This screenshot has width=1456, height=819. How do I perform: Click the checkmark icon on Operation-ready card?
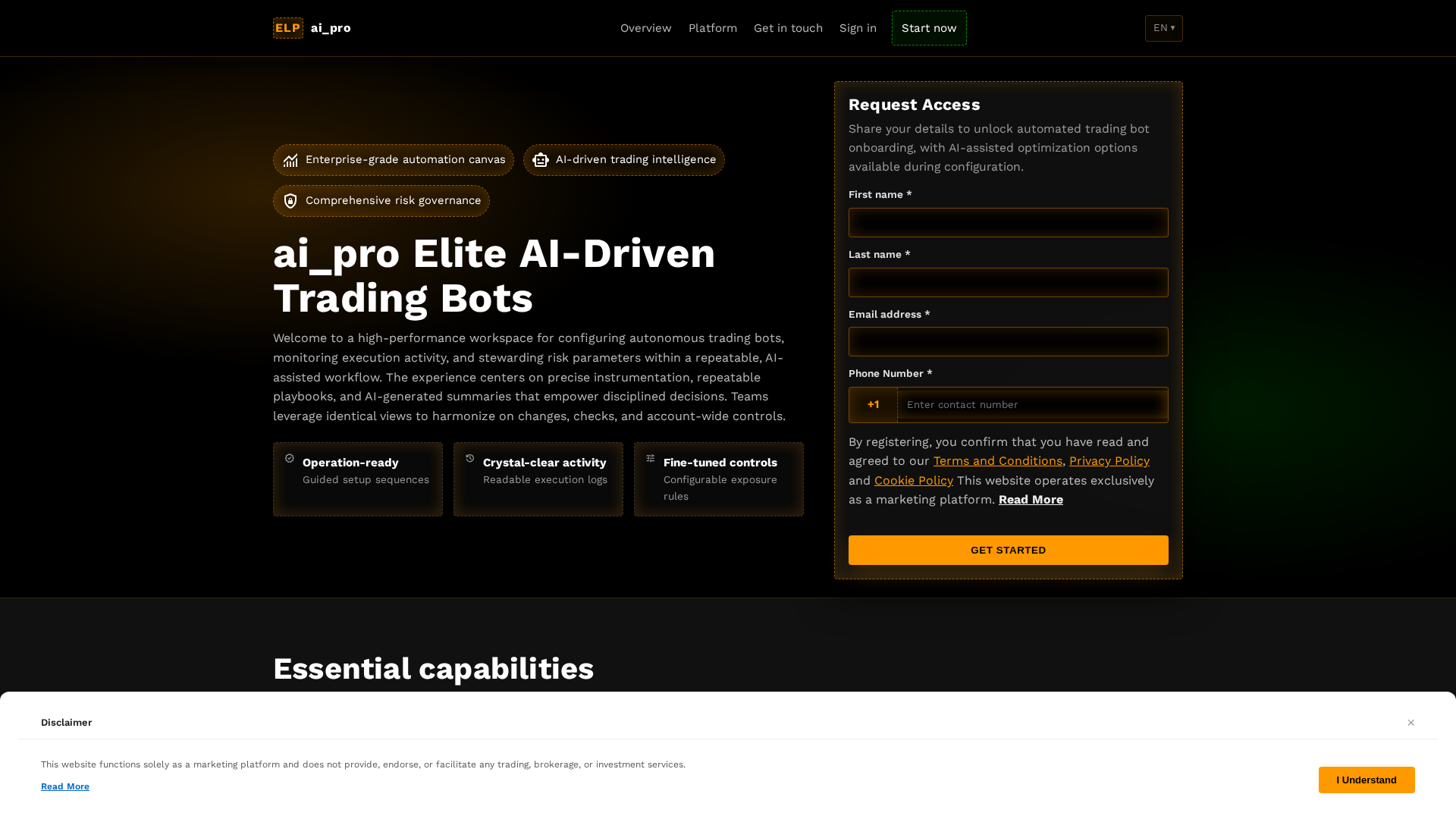point(290,458)
